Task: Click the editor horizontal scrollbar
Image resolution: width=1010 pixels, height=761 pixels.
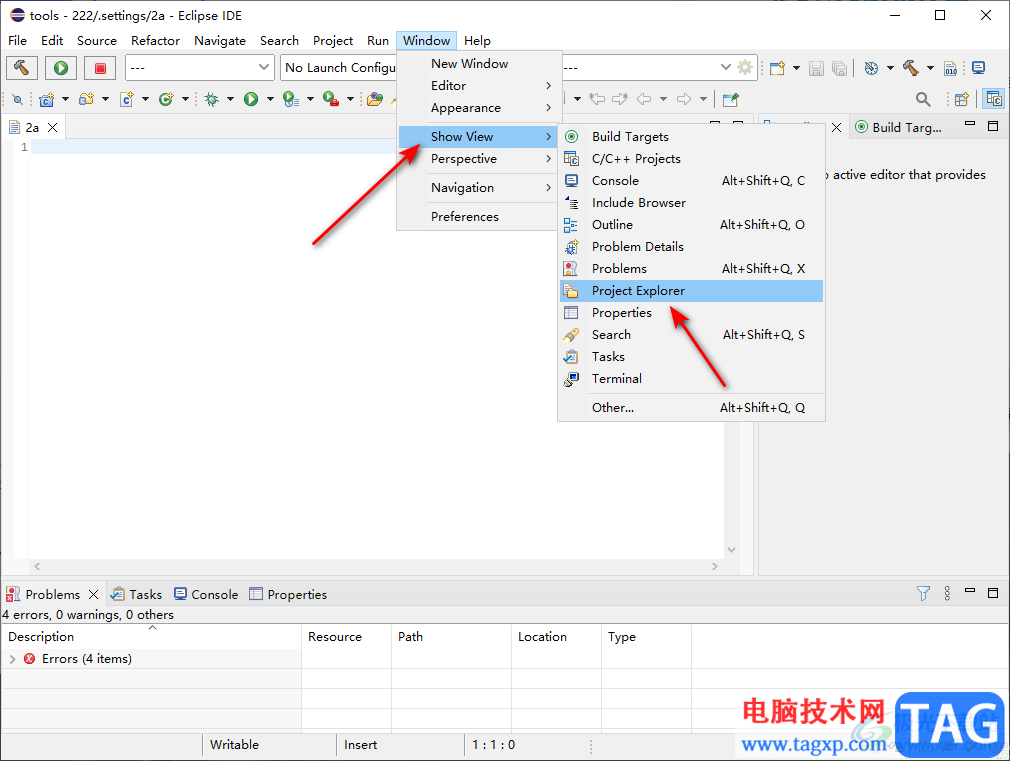Action: pos(376,566)
